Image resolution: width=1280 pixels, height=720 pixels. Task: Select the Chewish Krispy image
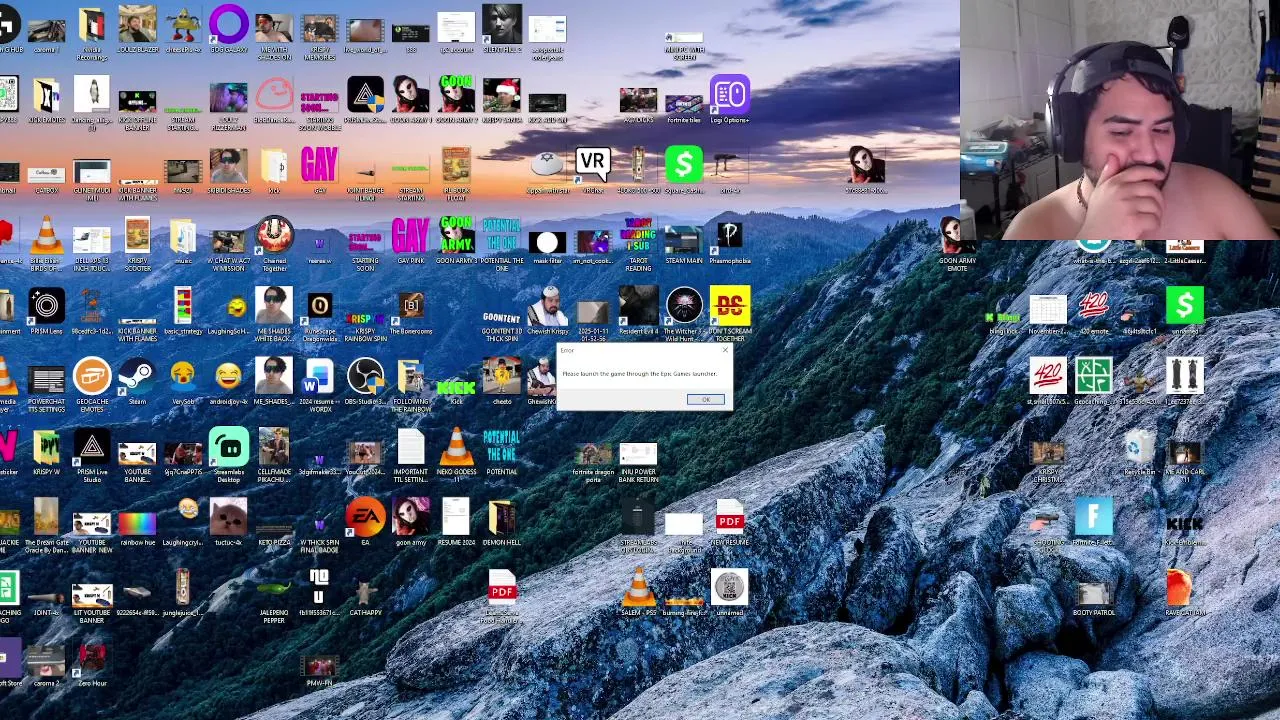(x=547, y=311)
